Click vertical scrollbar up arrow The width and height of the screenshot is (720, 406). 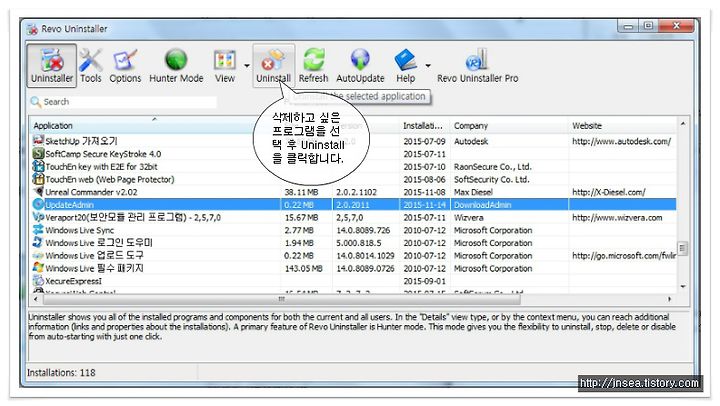click(x=683, y=124)
